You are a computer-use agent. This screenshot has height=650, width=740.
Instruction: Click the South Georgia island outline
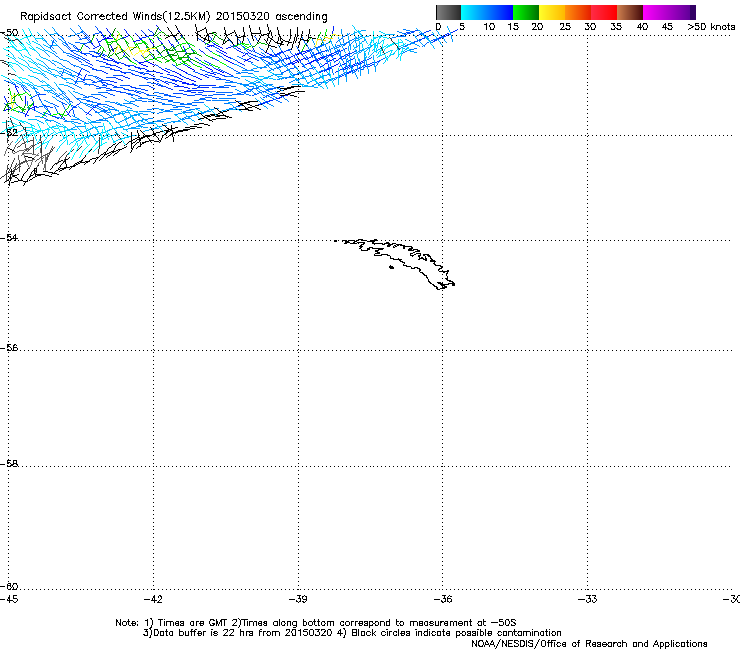396,263
